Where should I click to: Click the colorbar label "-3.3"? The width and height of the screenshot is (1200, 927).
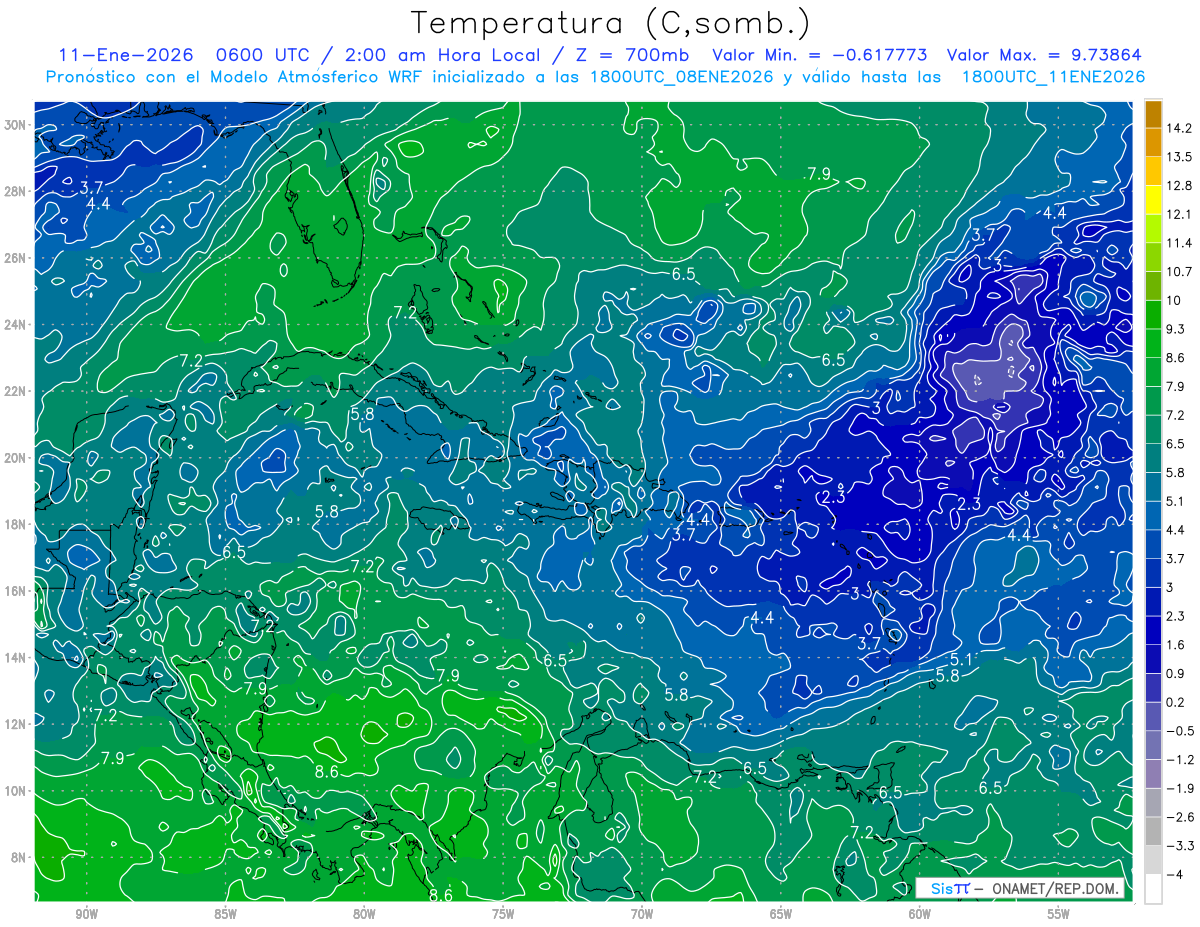click(1179, 846)
